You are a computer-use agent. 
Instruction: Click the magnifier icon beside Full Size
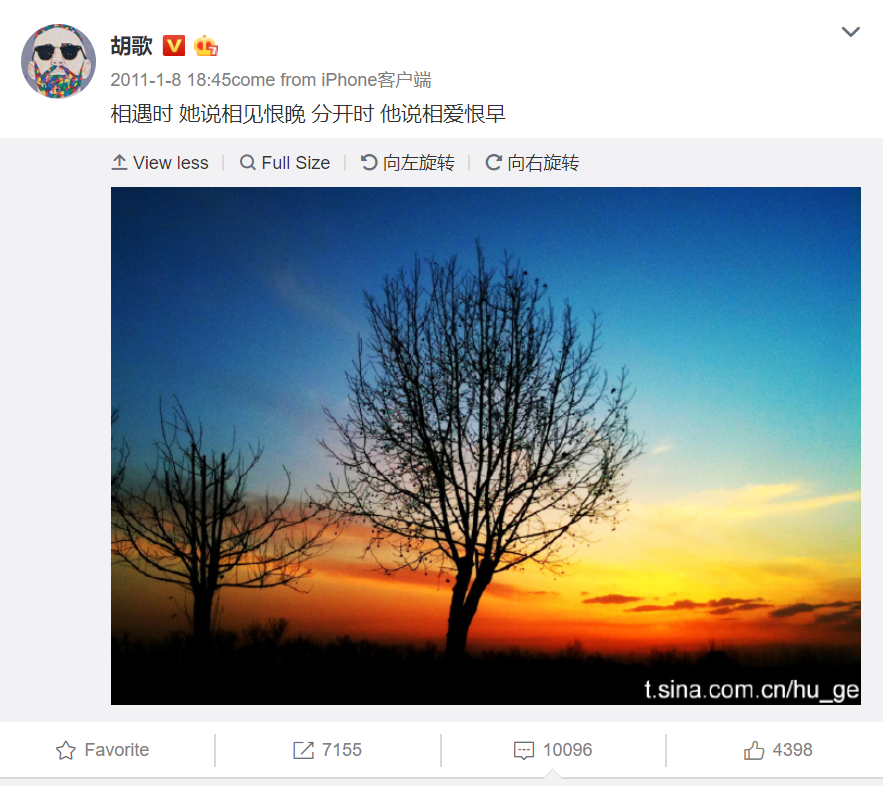pyautogui.click(x=247, y=163)
